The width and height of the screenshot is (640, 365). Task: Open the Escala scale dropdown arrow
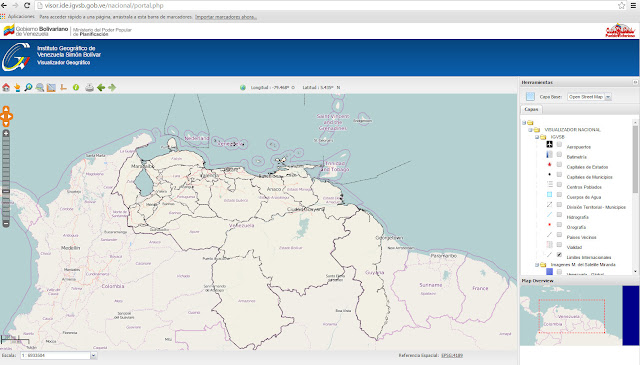pos(93,356)
